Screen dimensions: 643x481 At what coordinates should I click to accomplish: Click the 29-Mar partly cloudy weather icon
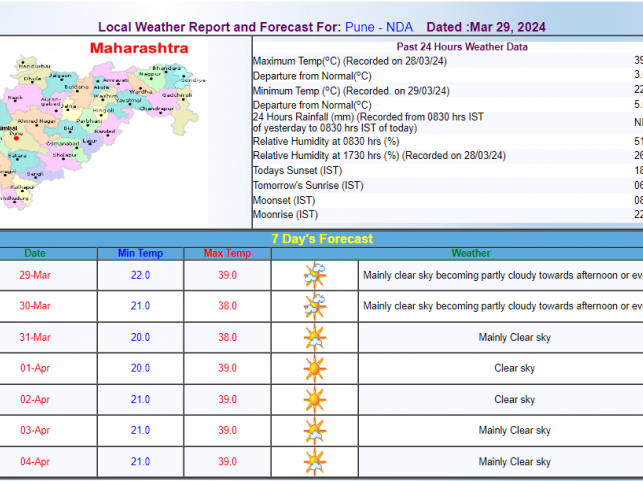[x=315, y=275]
